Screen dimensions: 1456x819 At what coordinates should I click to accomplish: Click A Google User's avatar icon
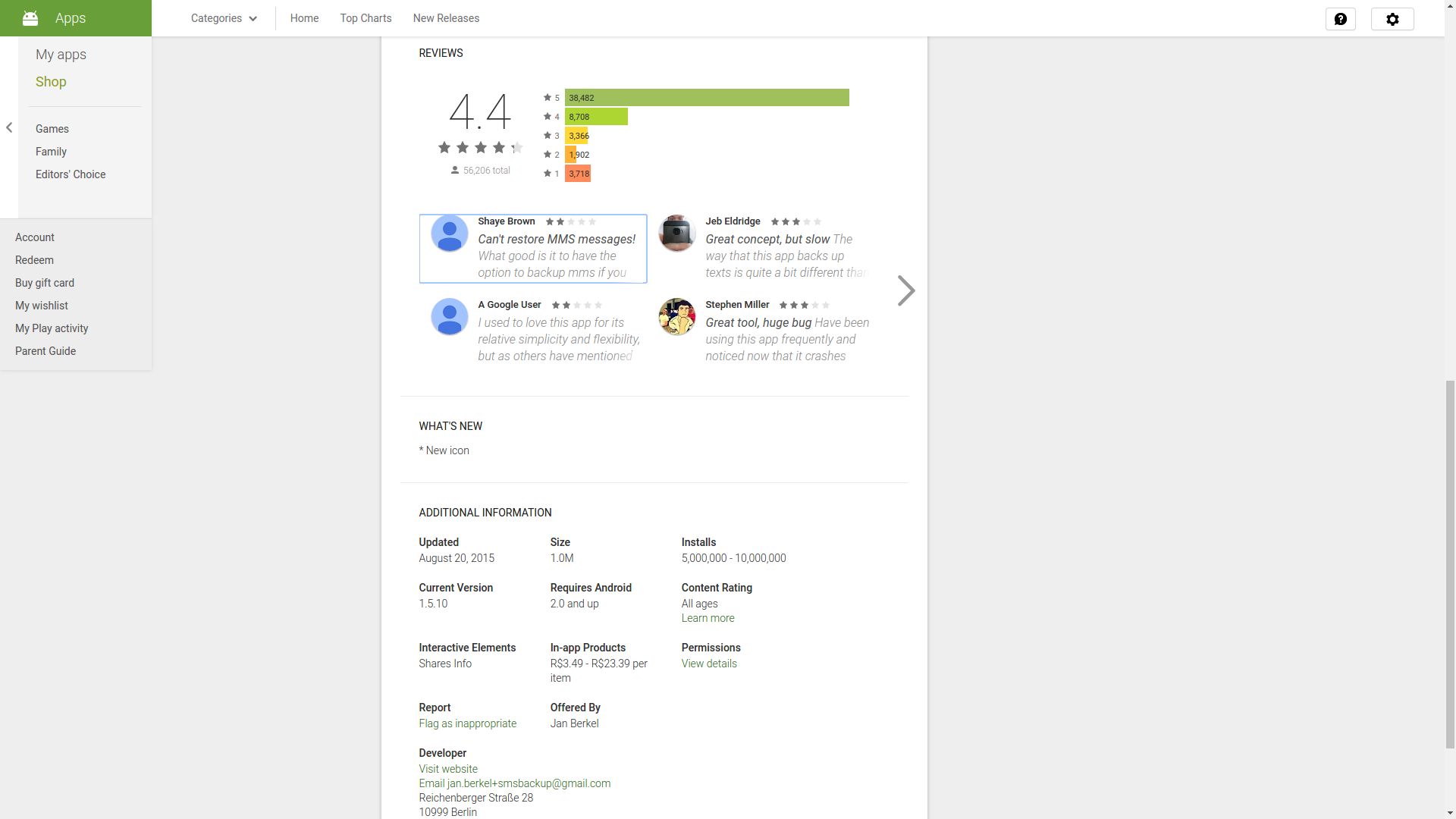(x=449, y=316)
